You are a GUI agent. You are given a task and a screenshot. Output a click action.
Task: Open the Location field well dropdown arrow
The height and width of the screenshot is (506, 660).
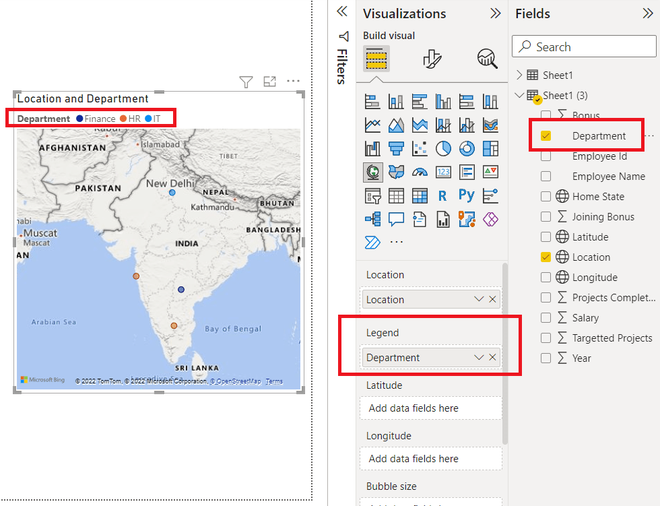coord(479,299)
